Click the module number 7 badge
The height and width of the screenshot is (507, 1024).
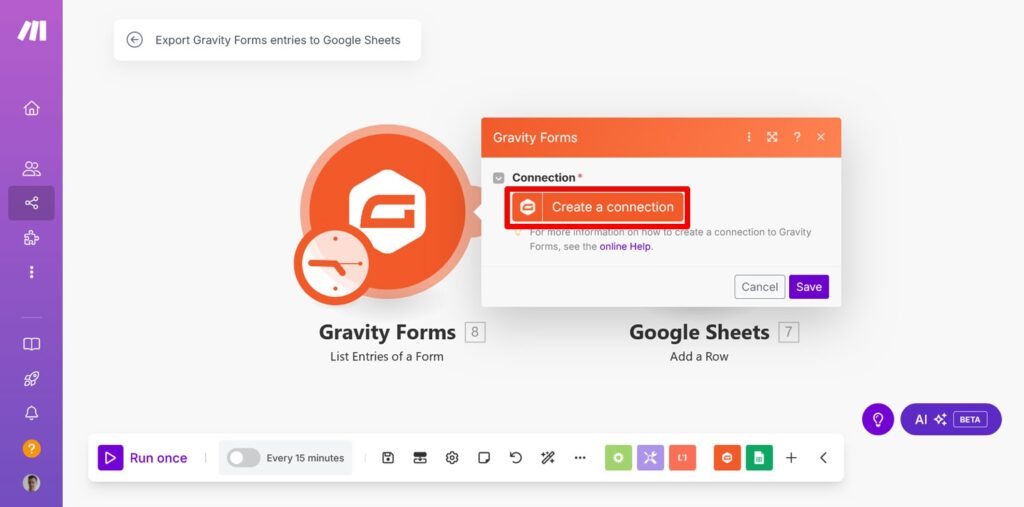tap(788, 332)
